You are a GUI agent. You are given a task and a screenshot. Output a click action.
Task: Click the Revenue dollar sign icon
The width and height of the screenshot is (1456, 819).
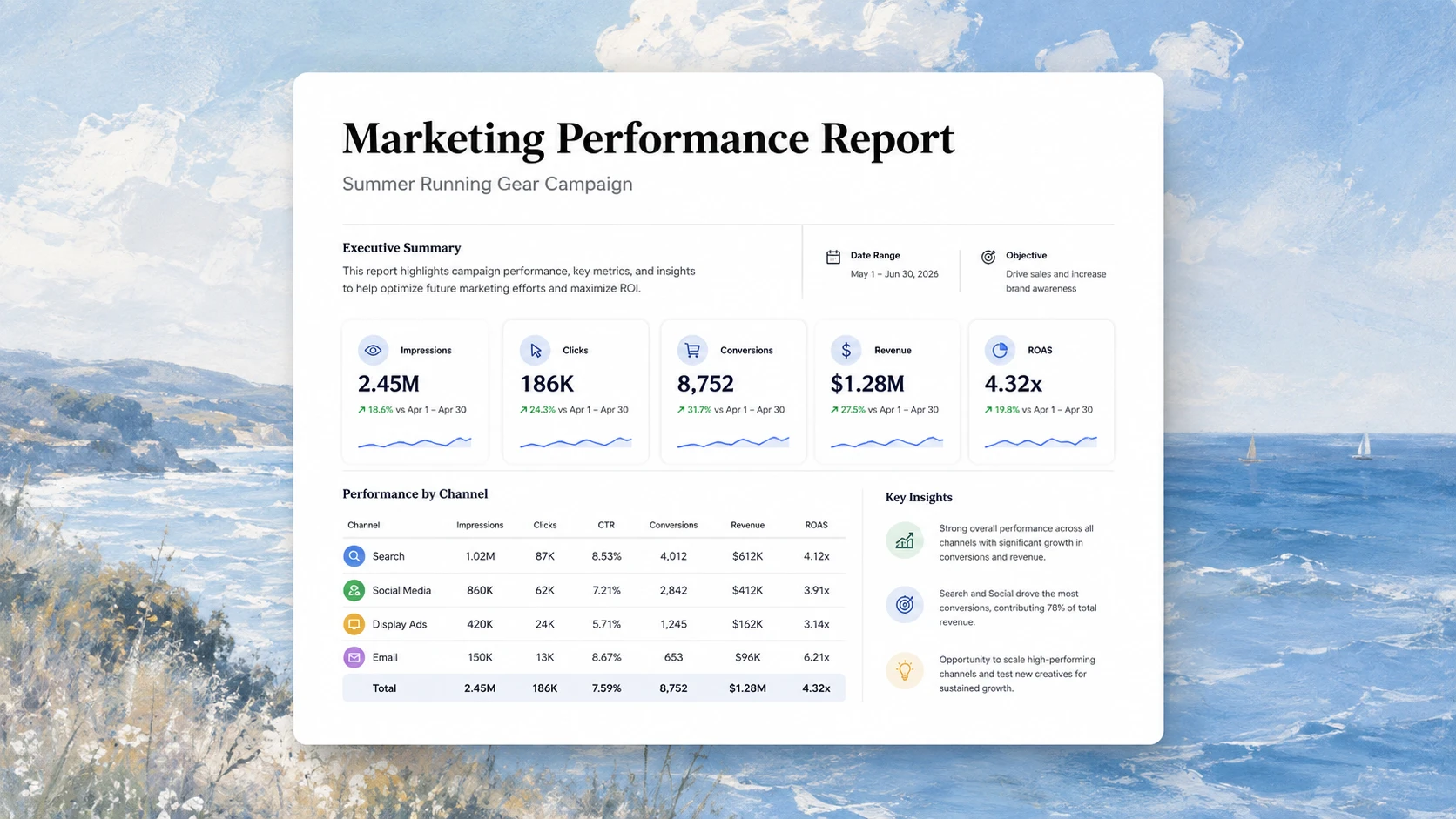(846, 350)
